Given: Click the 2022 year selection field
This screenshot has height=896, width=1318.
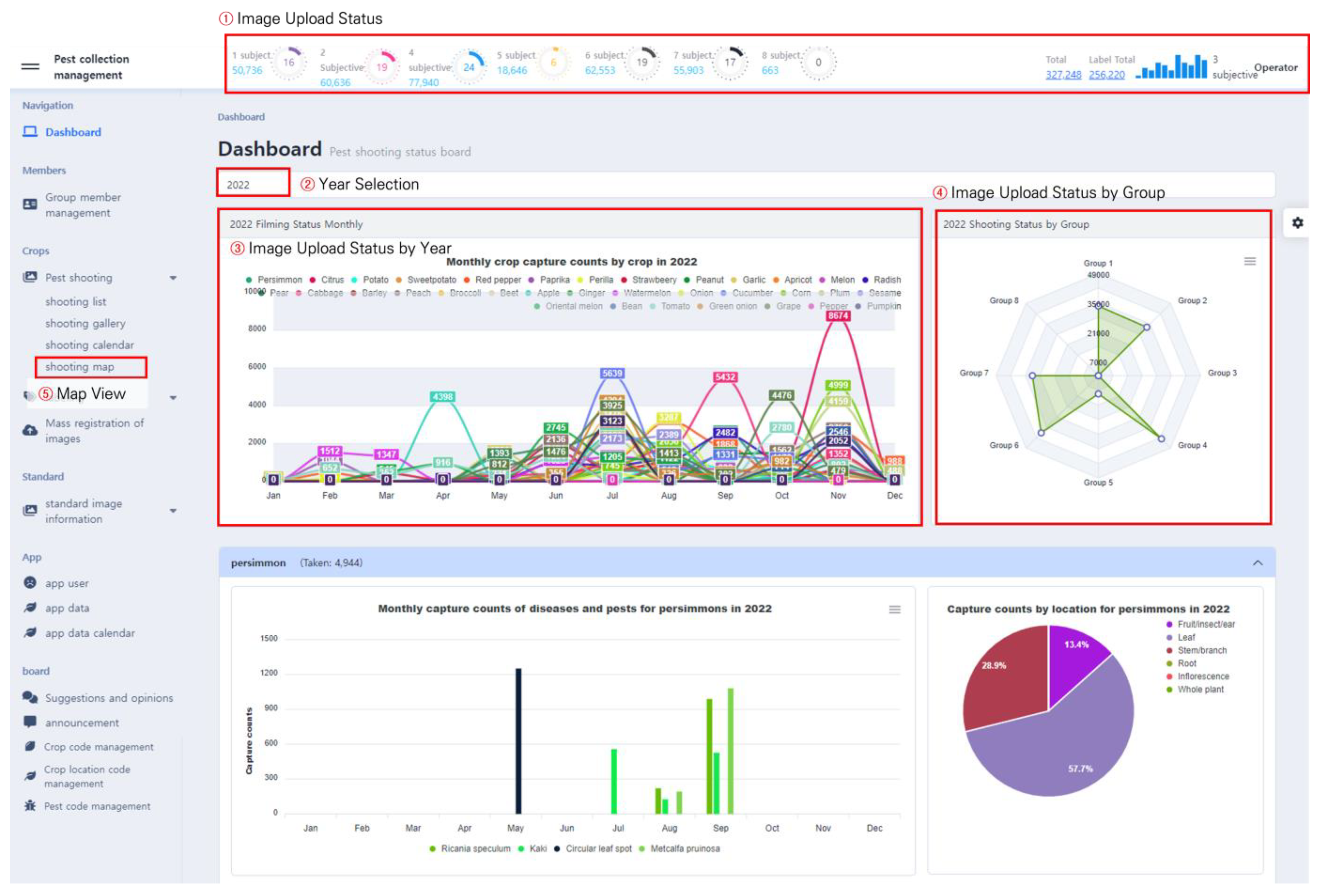Looking at the screenshot, I should pyautogui.click(x=253, y=185).
